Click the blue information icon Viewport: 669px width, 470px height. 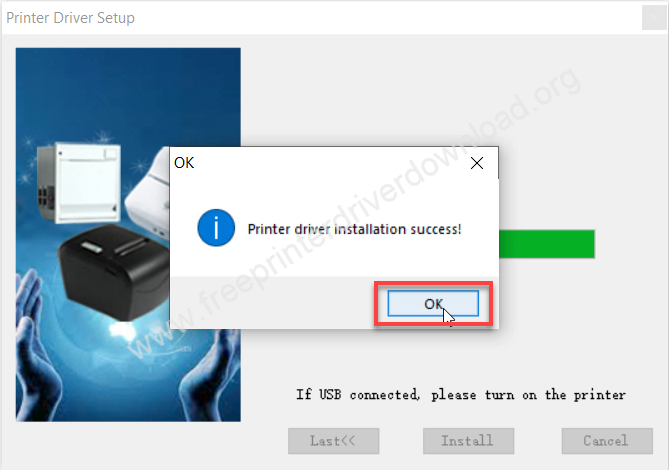click(x=216, y=228)
